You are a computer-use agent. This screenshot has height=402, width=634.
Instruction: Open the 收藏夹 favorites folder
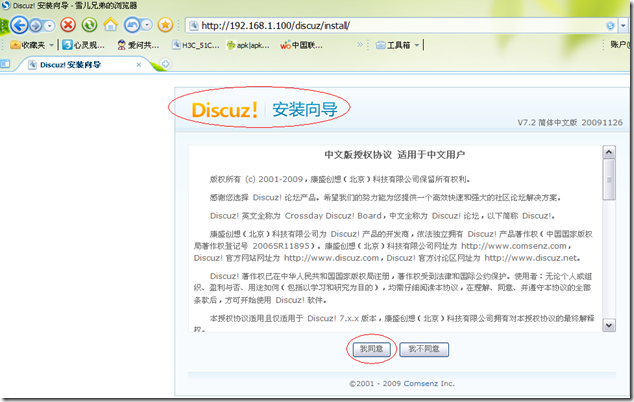pyautogui.click(x=27, y=45)
